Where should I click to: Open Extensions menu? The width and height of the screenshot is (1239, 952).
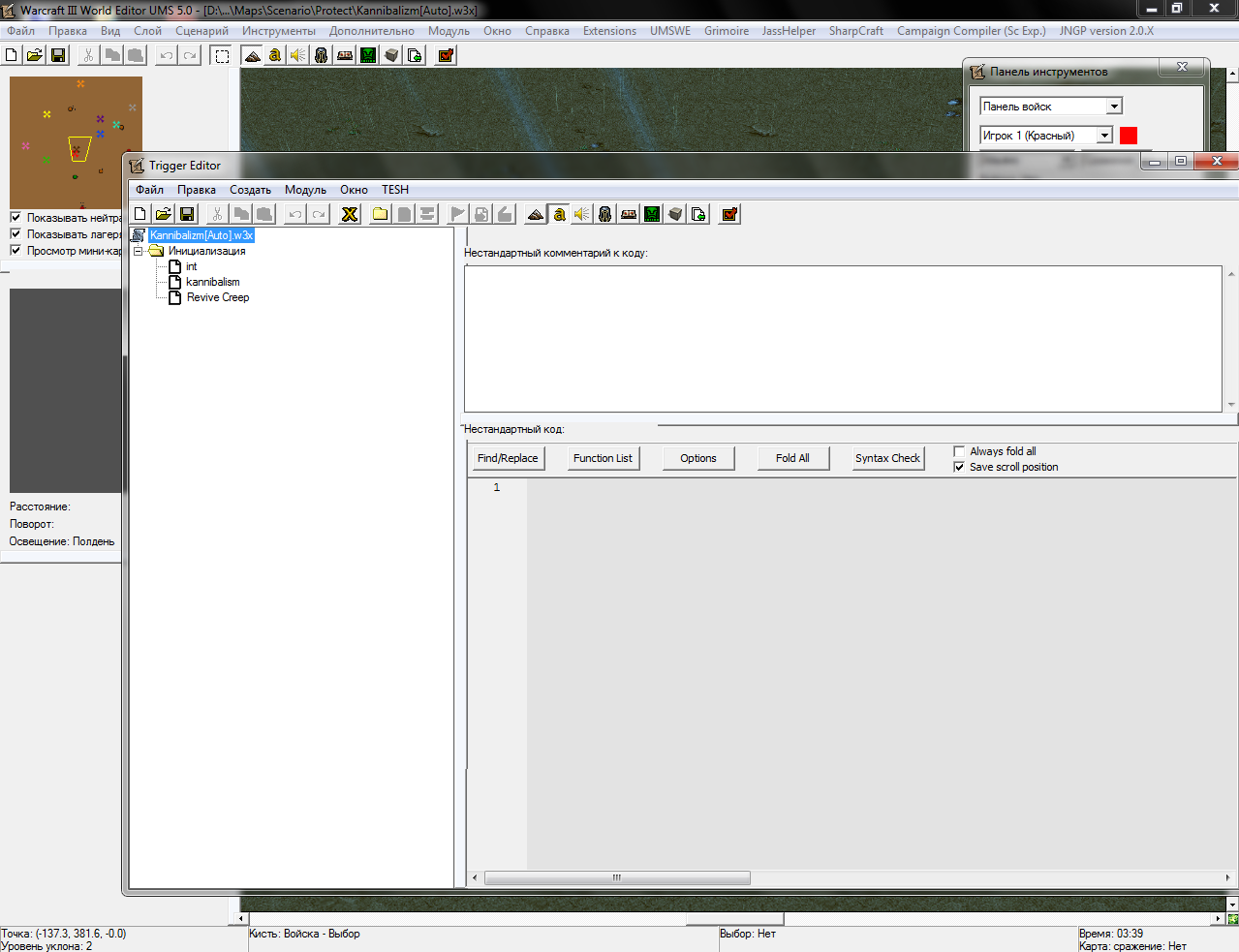(x=609, y=31)
